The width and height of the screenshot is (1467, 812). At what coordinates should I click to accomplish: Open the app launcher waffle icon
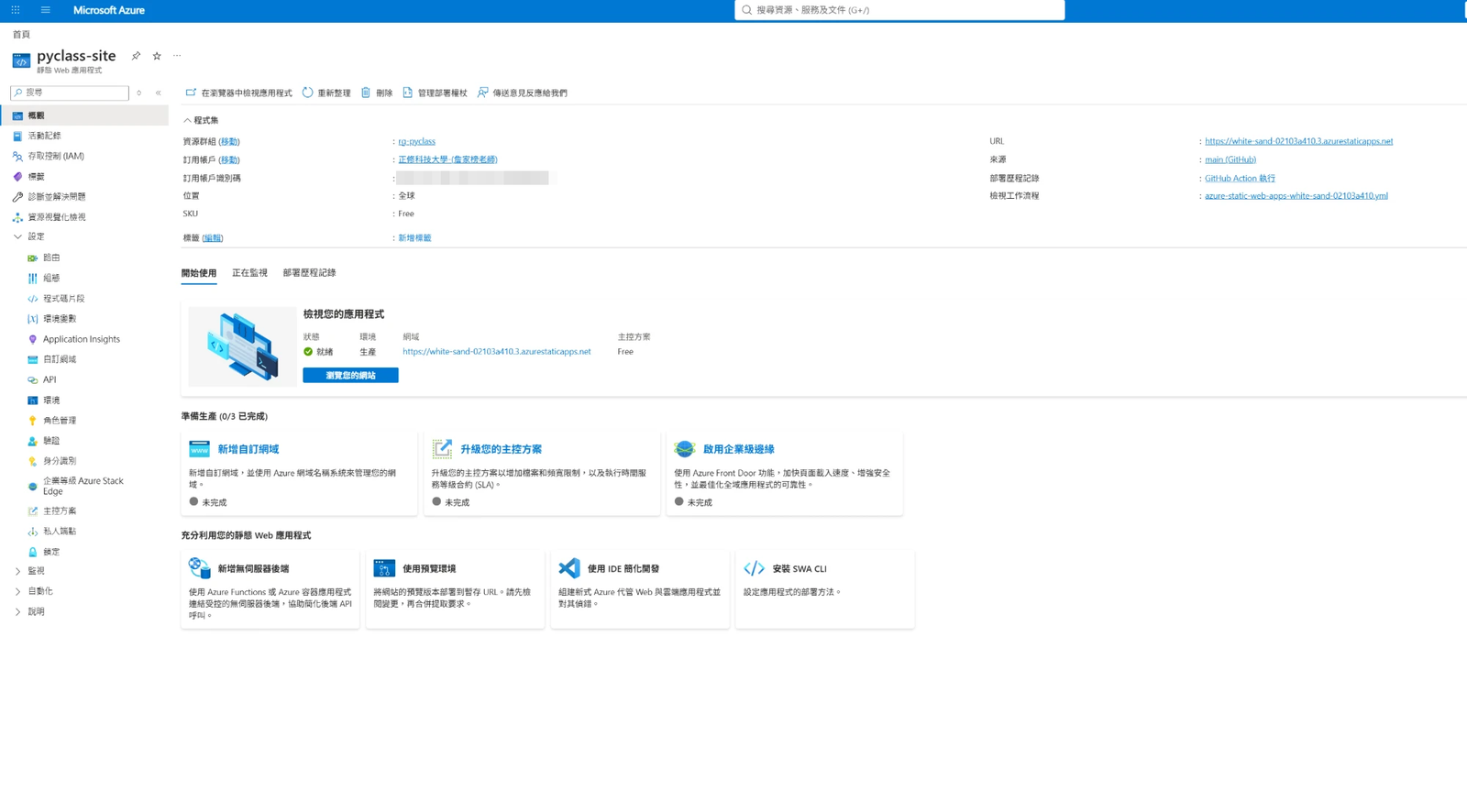(16, 10)
